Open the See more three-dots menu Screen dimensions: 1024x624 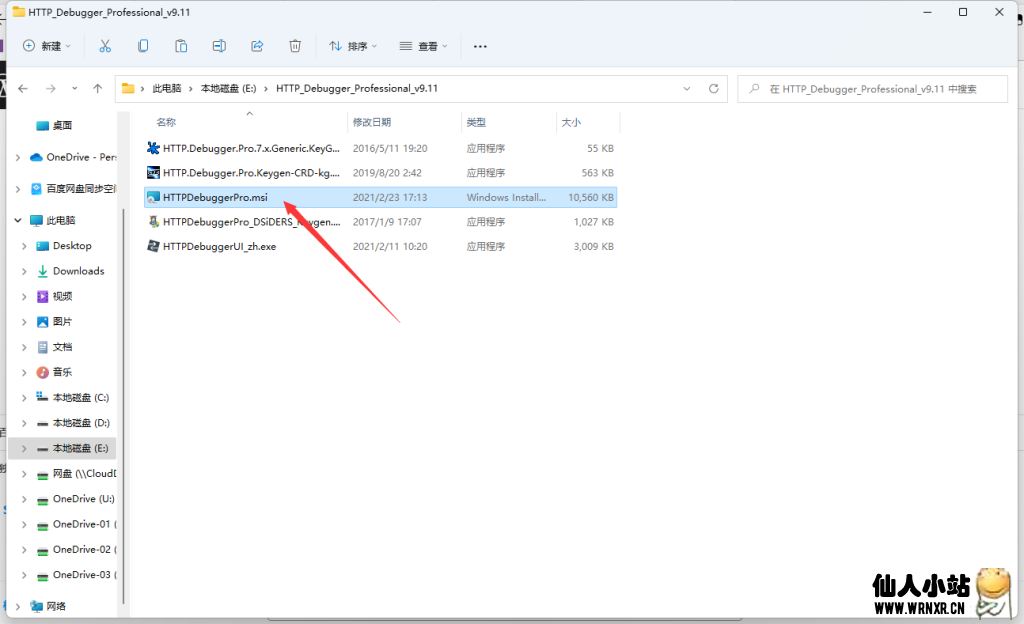click(x=480, y=46)
